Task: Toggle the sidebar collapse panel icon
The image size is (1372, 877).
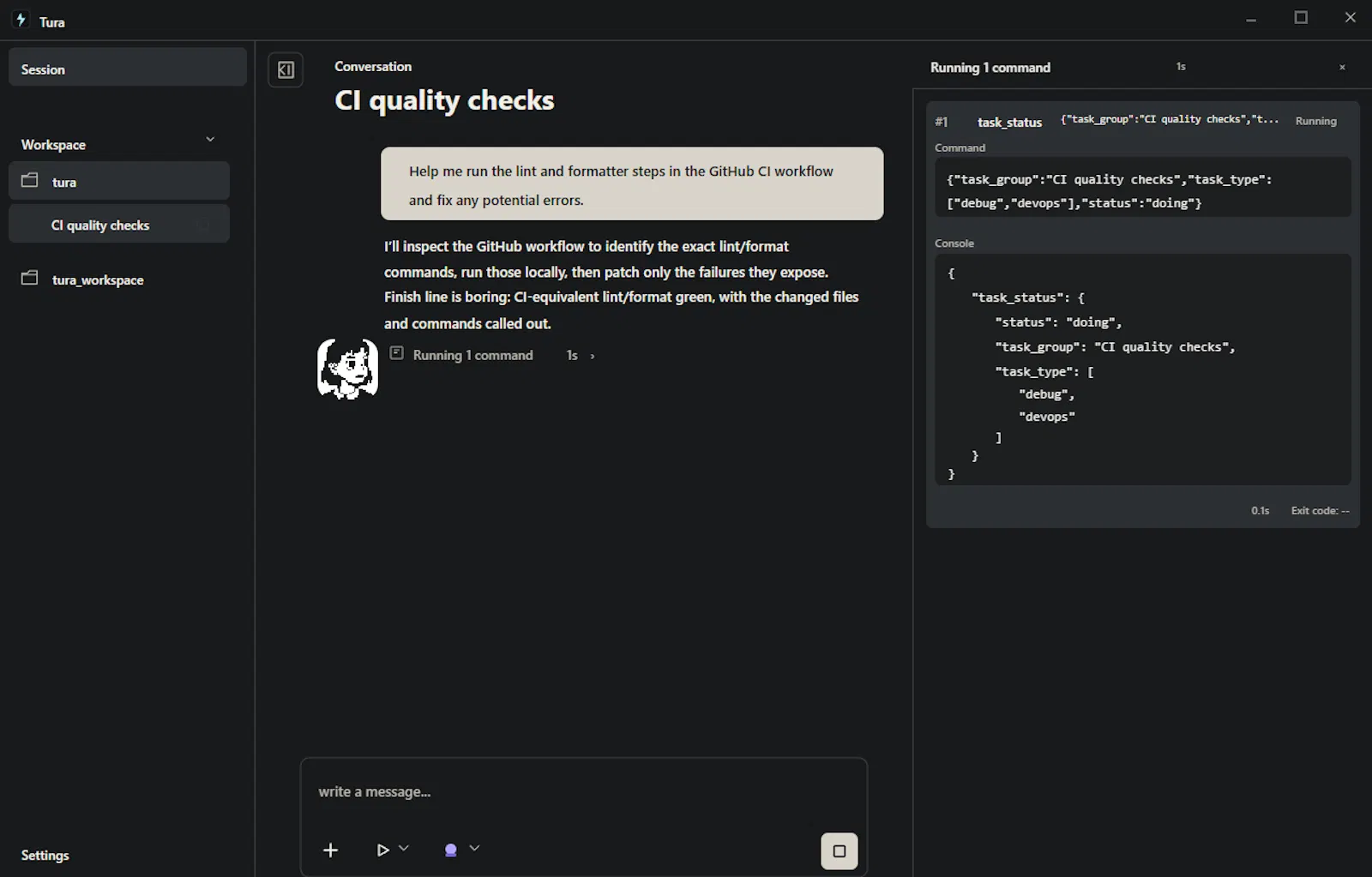Action: [286, 70]
